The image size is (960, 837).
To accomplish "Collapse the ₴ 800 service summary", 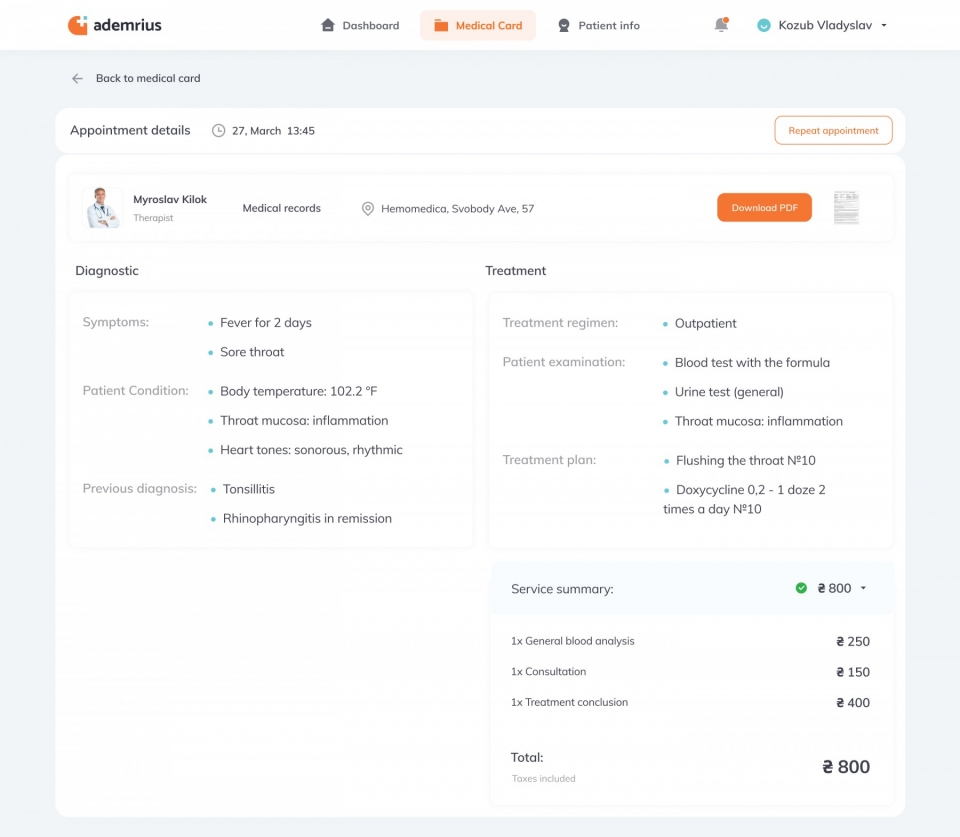I will 863,589.
